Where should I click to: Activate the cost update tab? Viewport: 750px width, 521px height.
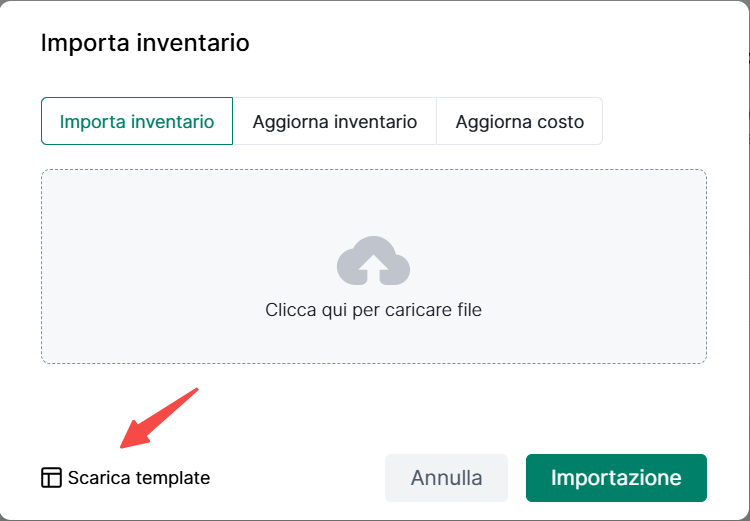(x=519, y=122)
